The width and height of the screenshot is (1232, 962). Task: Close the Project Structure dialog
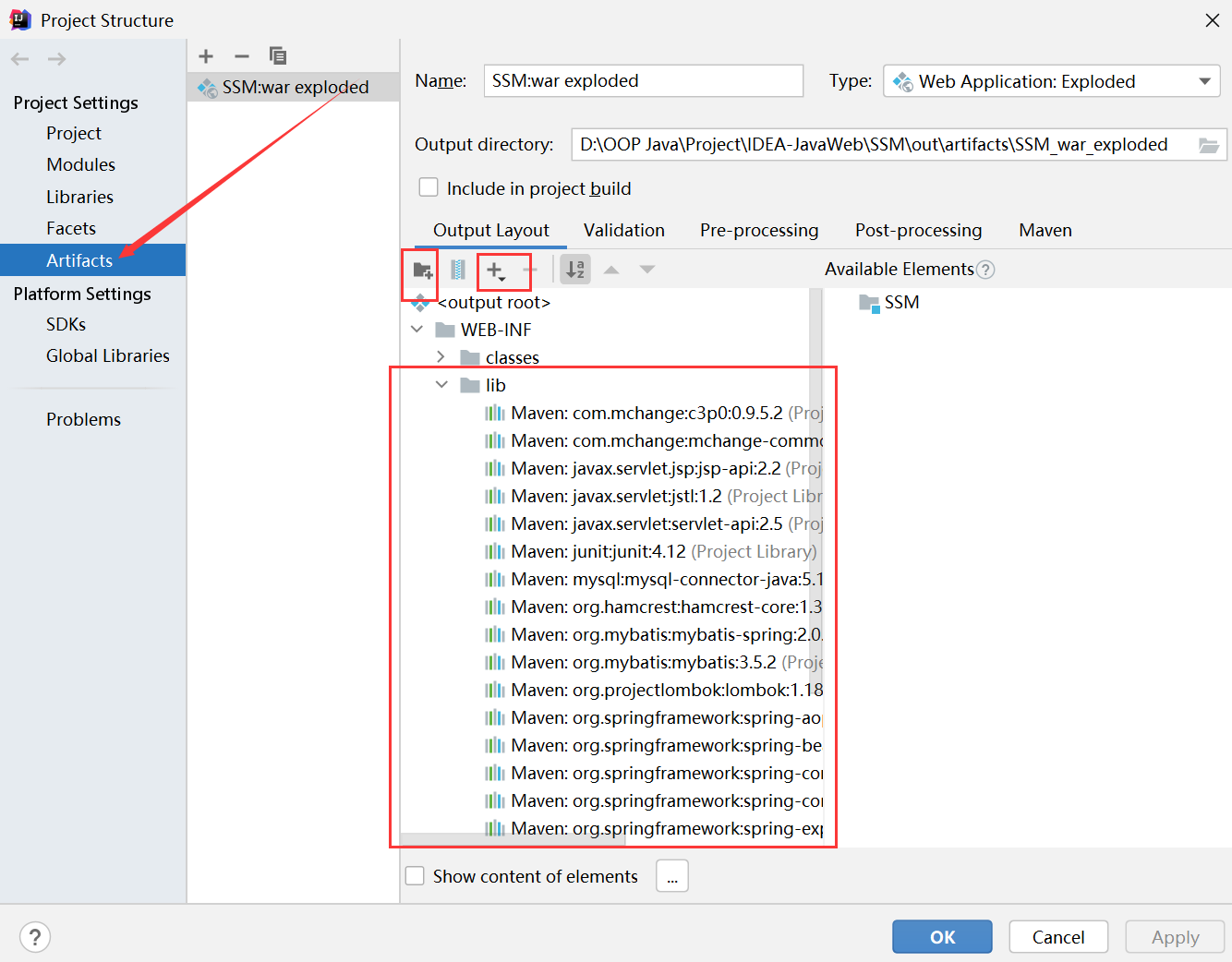(x=1212, y=20)
